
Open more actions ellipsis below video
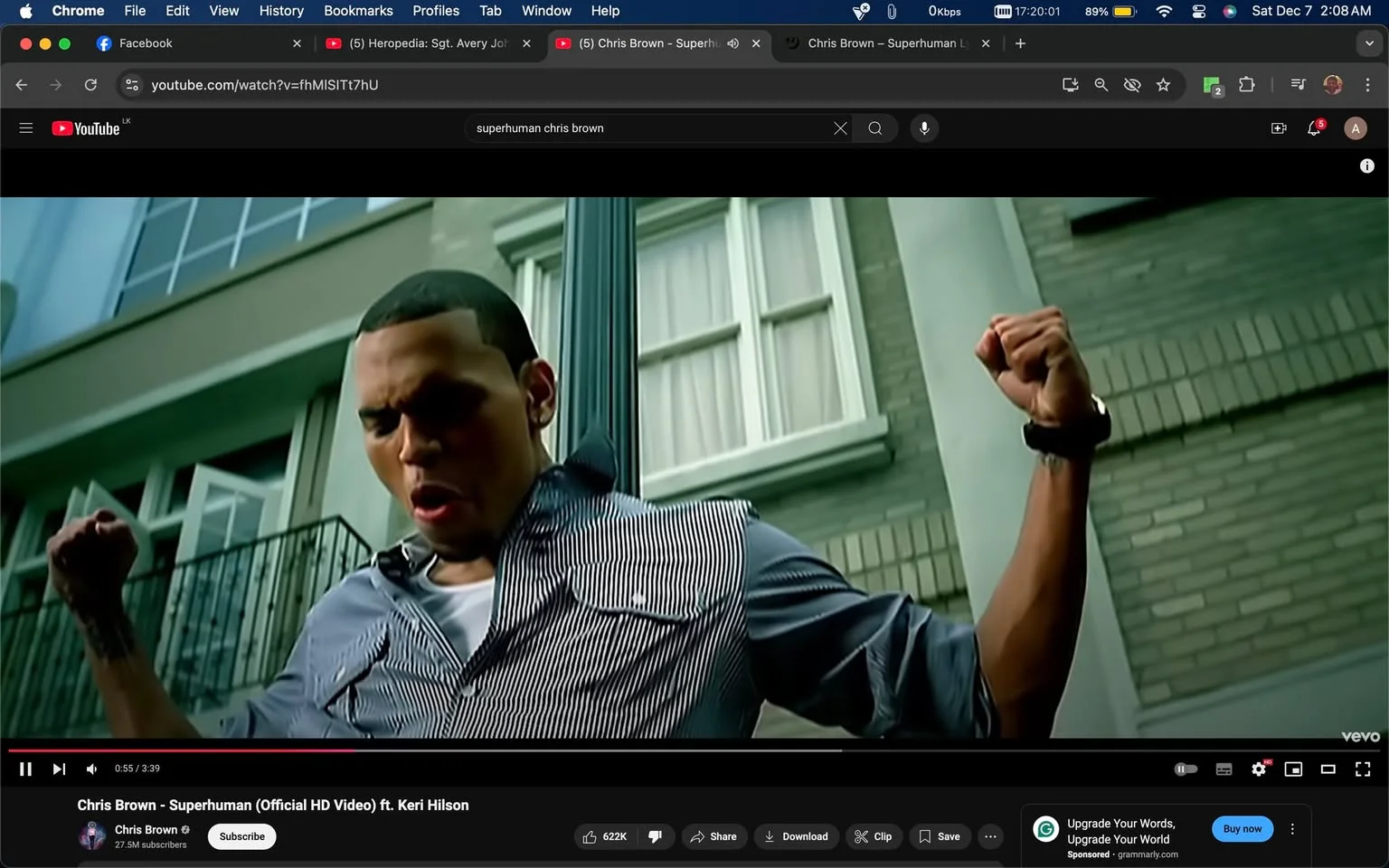[x=990, y=836]
